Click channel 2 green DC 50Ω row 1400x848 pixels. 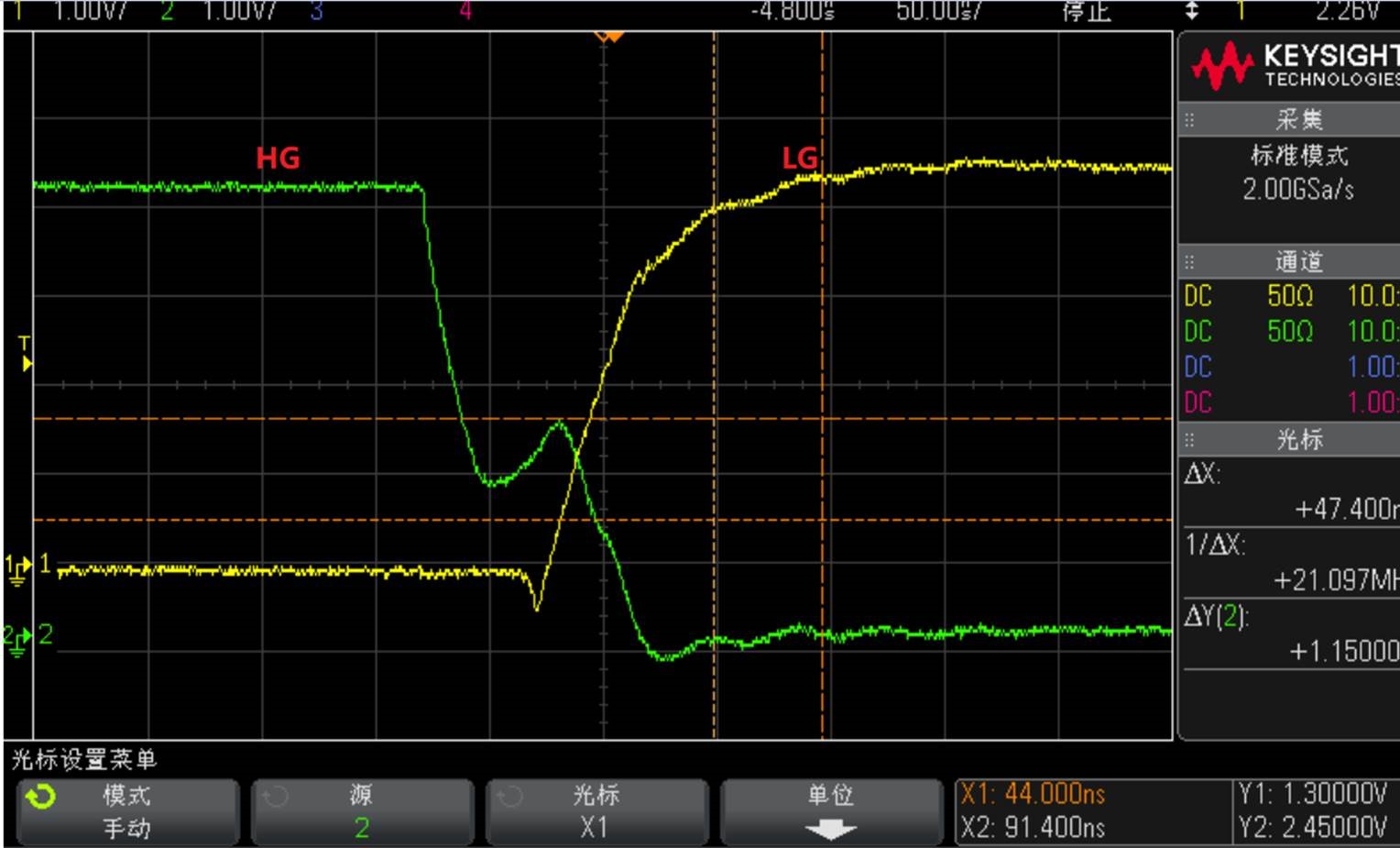coord(1290,331)
